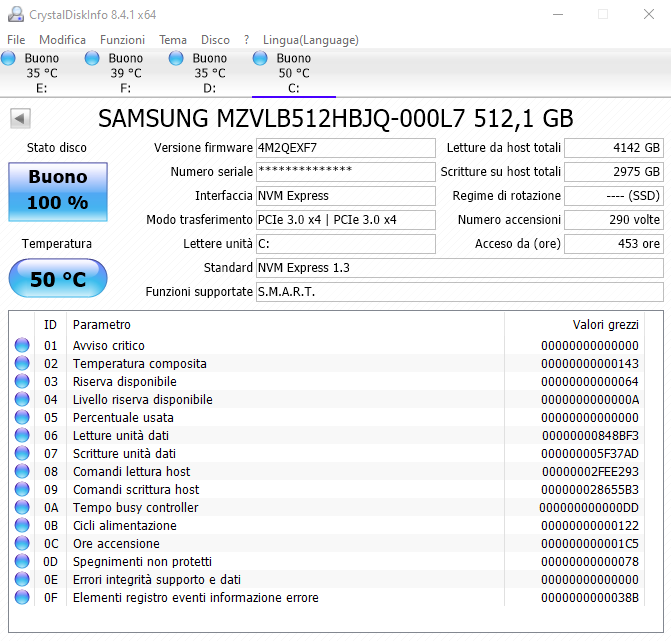Select the F: drive tab

[125, 73]
